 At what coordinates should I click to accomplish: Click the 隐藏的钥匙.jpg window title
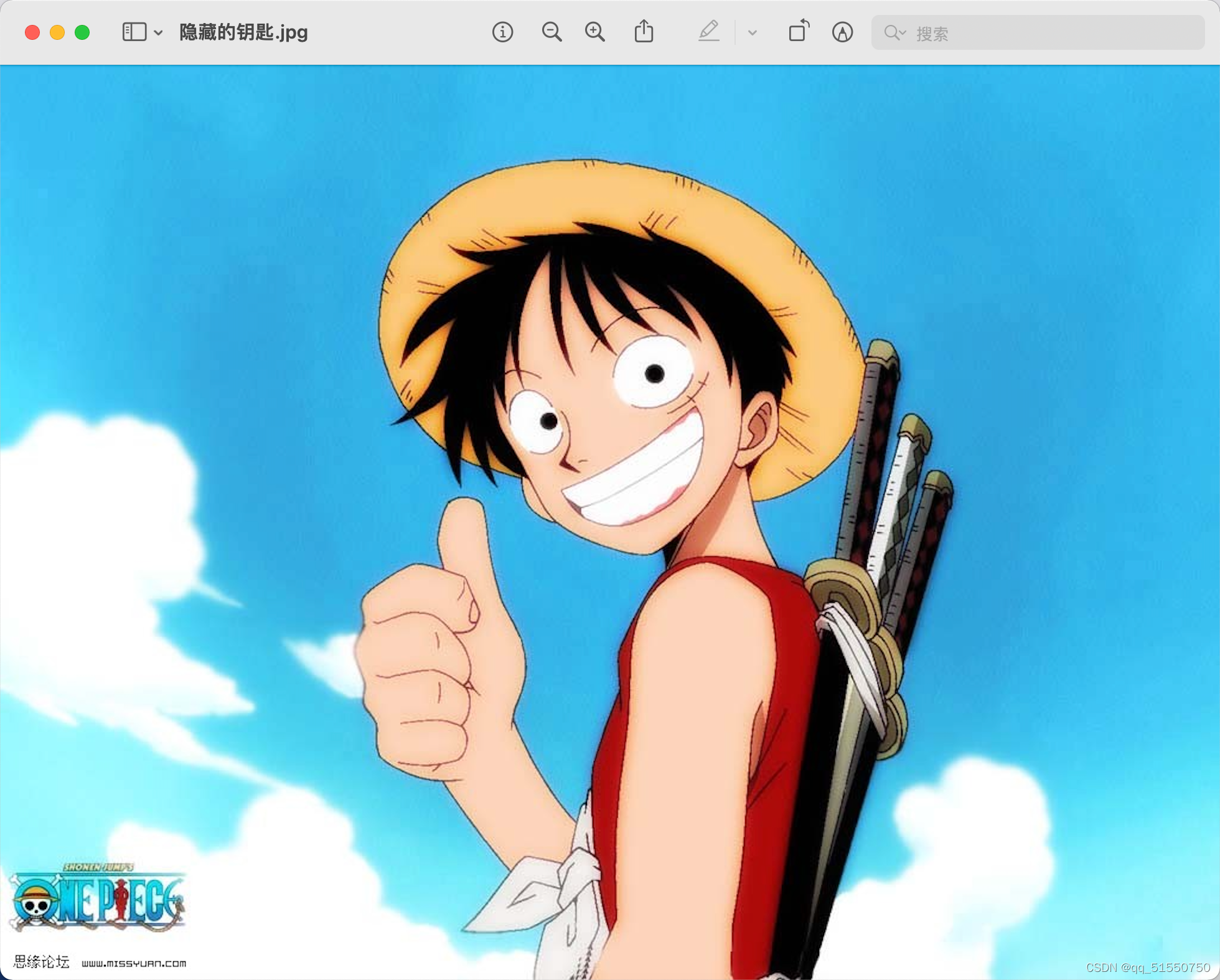(243, 32)
